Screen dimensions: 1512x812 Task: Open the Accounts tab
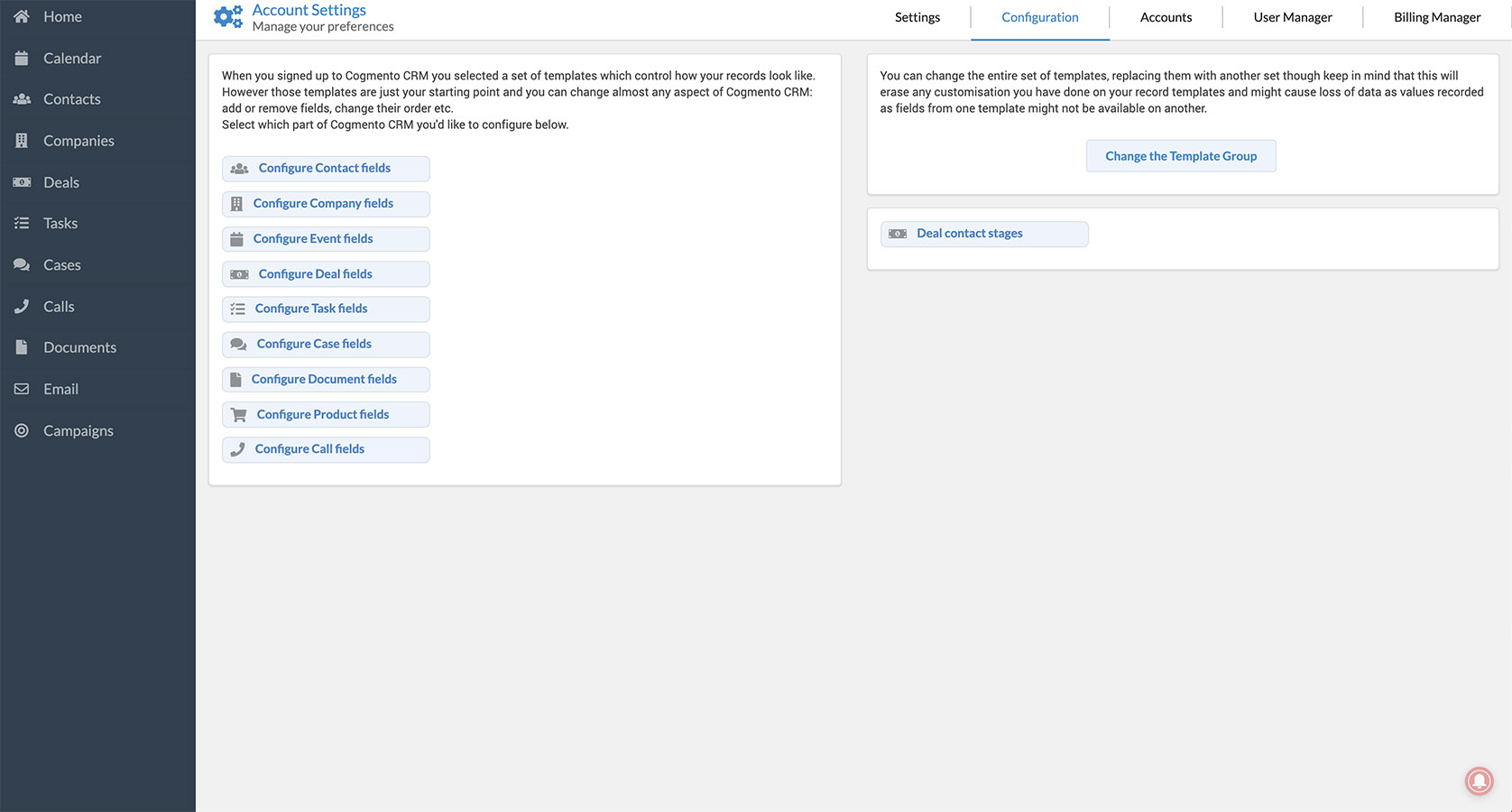[1166, 17]
